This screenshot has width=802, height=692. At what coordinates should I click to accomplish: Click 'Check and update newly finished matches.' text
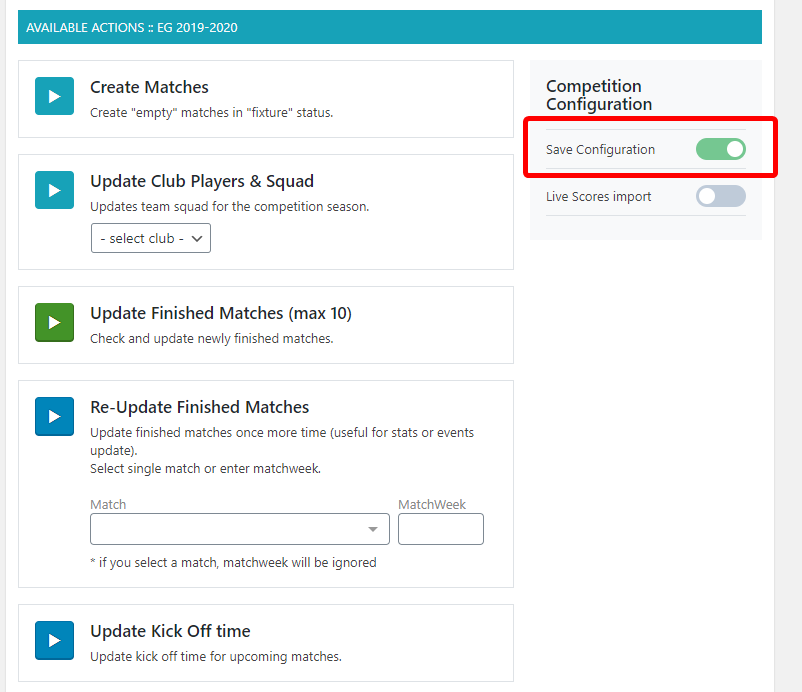click(212, 339)
